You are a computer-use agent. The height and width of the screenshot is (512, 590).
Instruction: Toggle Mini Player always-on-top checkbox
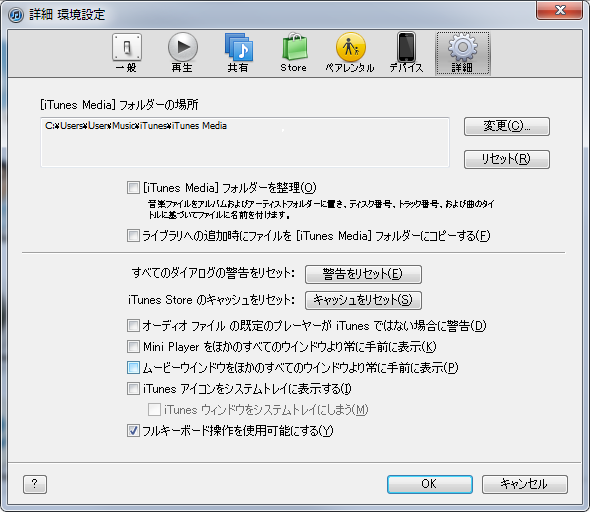(133, 346)
